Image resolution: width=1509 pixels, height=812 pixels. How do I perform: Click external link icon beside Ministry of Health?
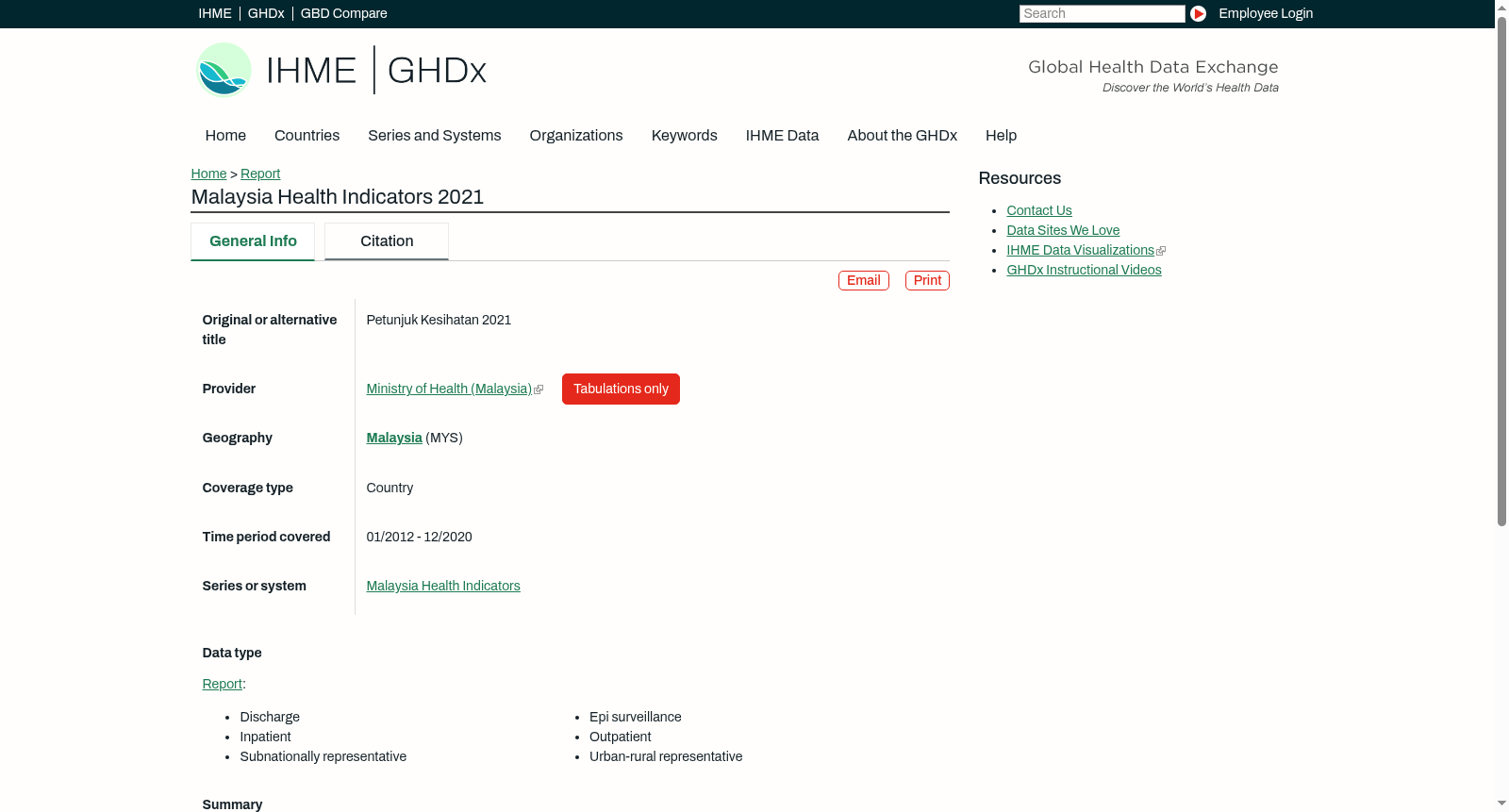click(539, 389)
